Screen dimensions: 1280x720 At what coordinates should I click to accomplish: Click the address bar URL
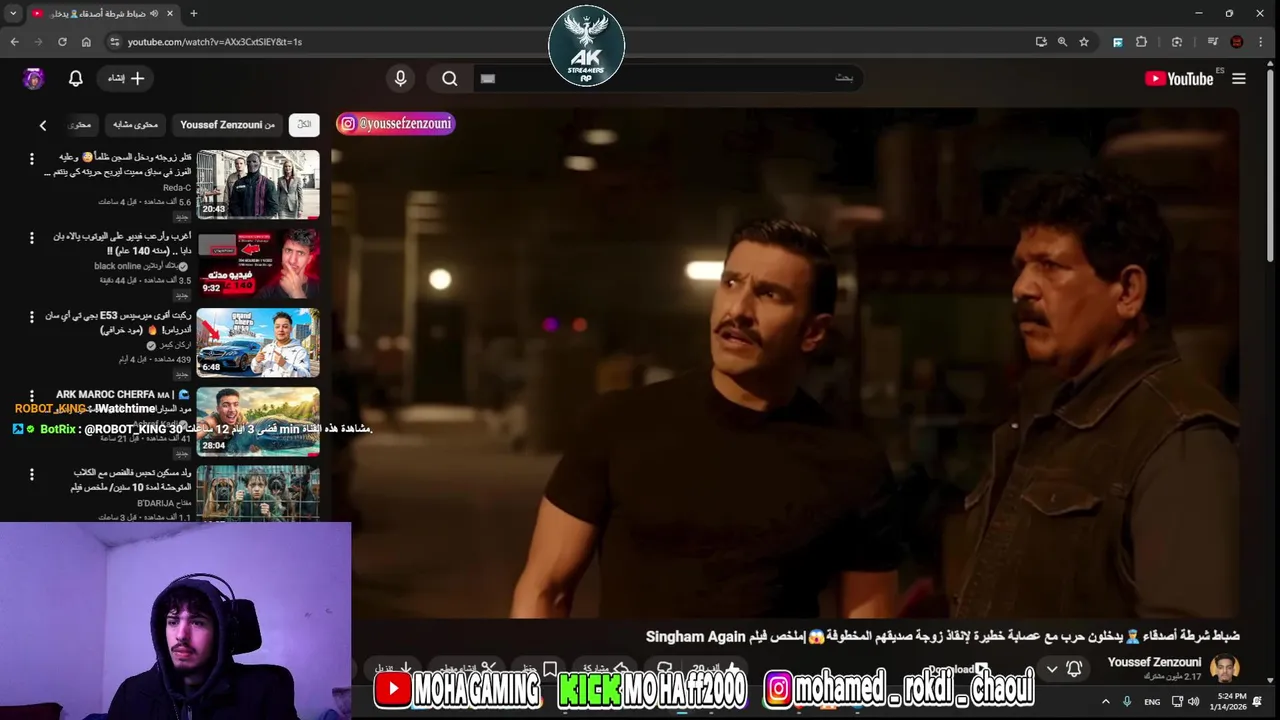click(214, 42)
